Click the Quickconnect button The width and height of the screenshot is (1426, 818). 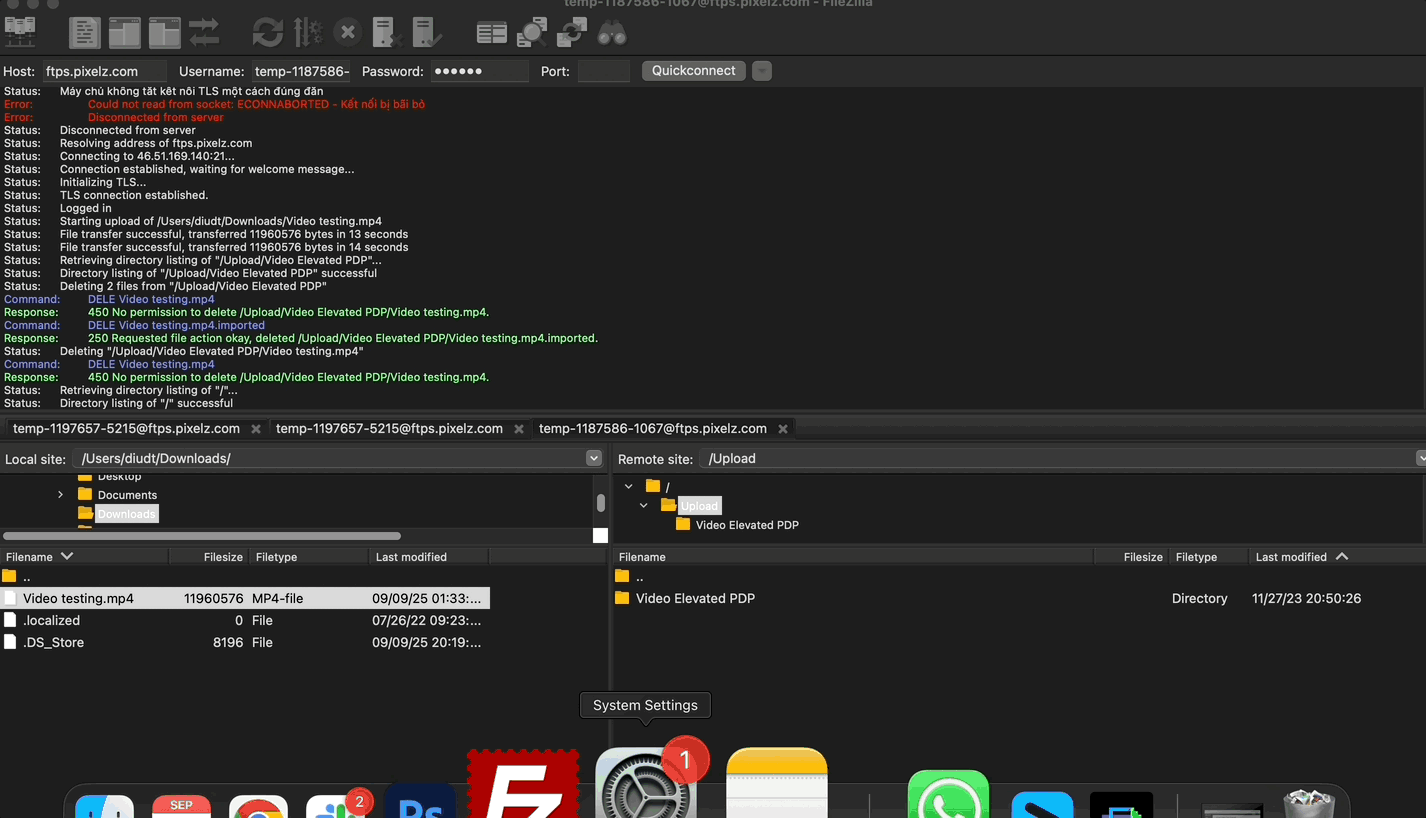(693, 71)
